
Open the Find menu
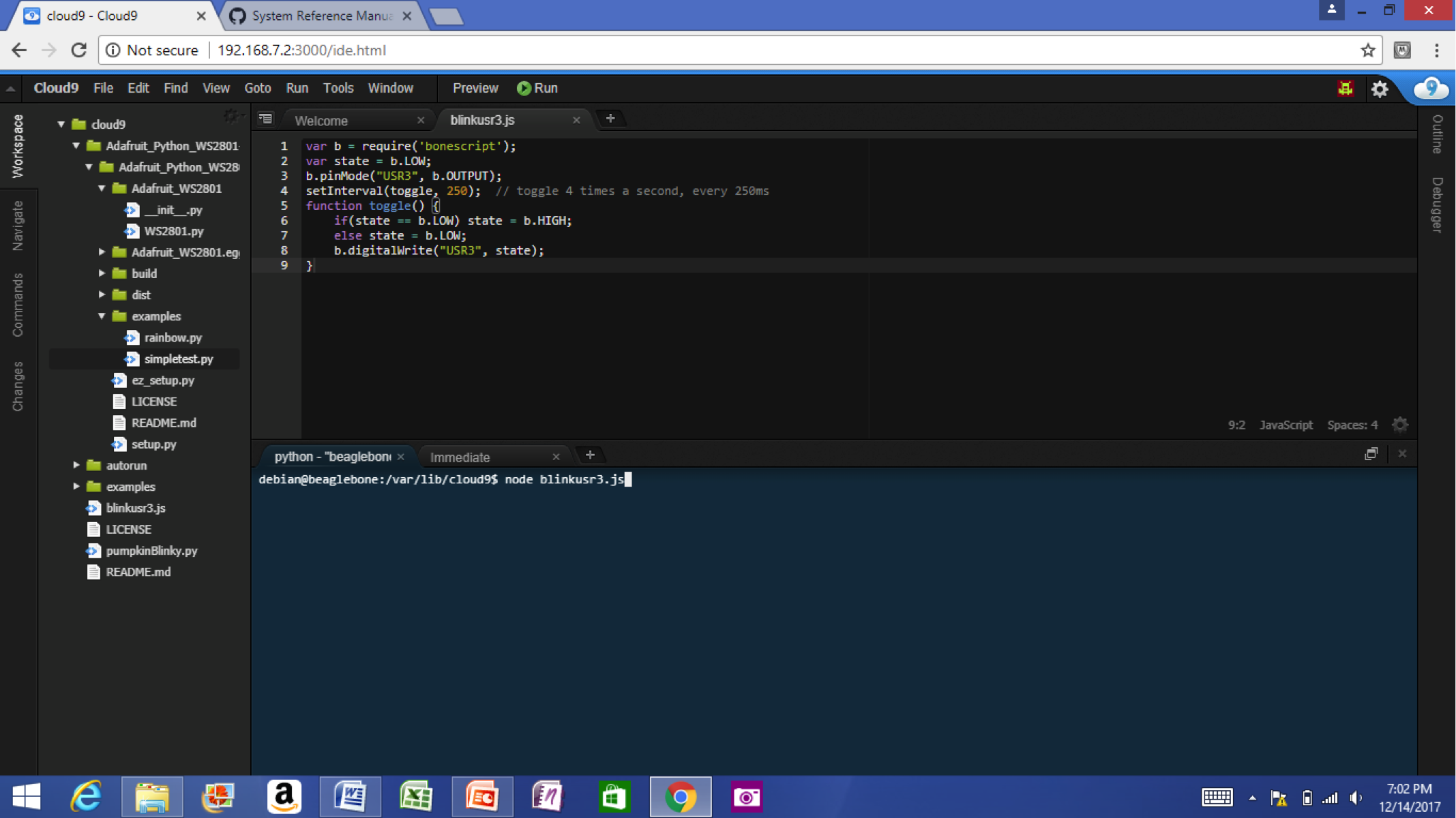tap(174, 88)
